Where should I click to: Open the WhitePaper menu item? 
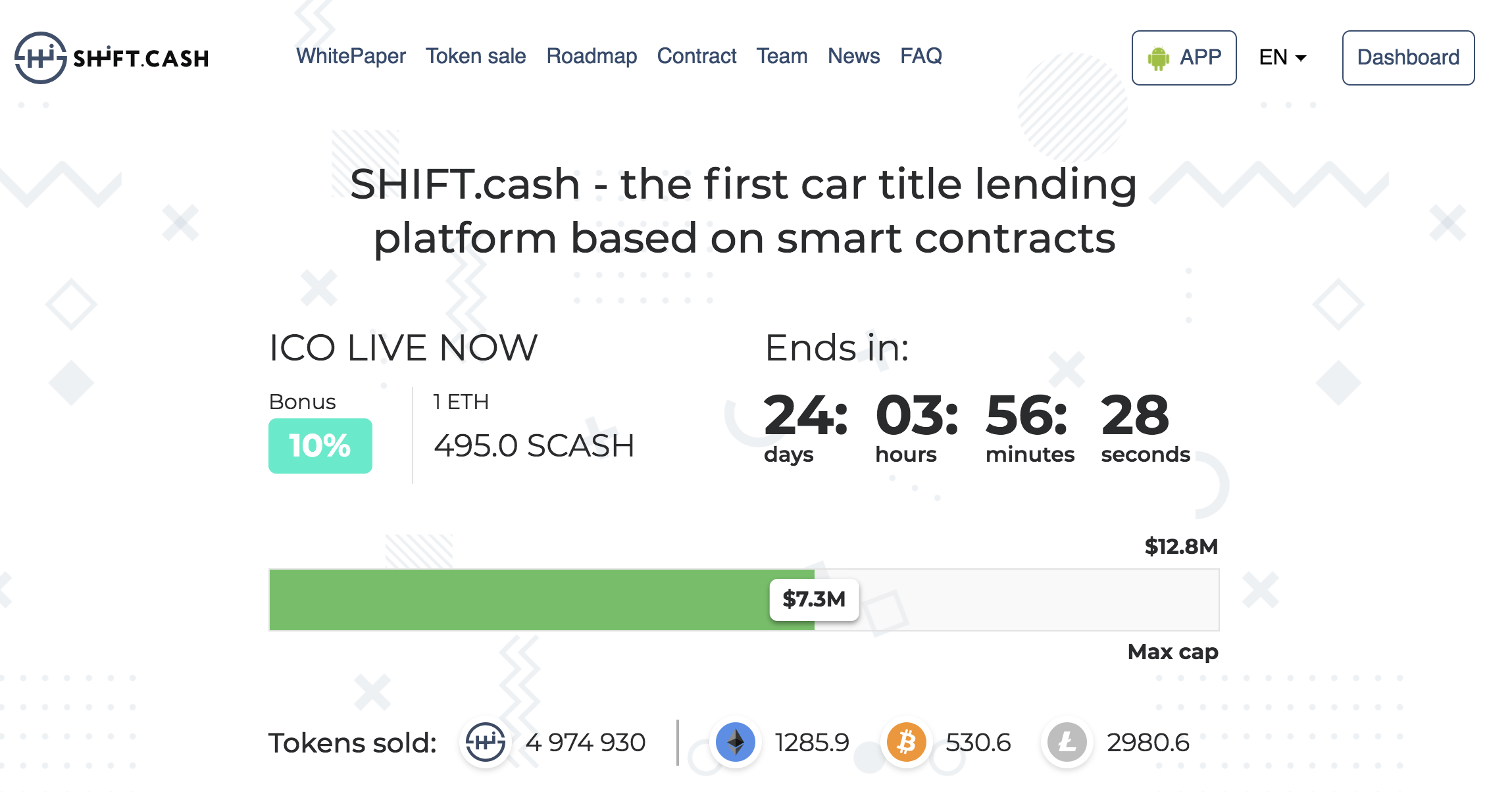coord(351,56)
